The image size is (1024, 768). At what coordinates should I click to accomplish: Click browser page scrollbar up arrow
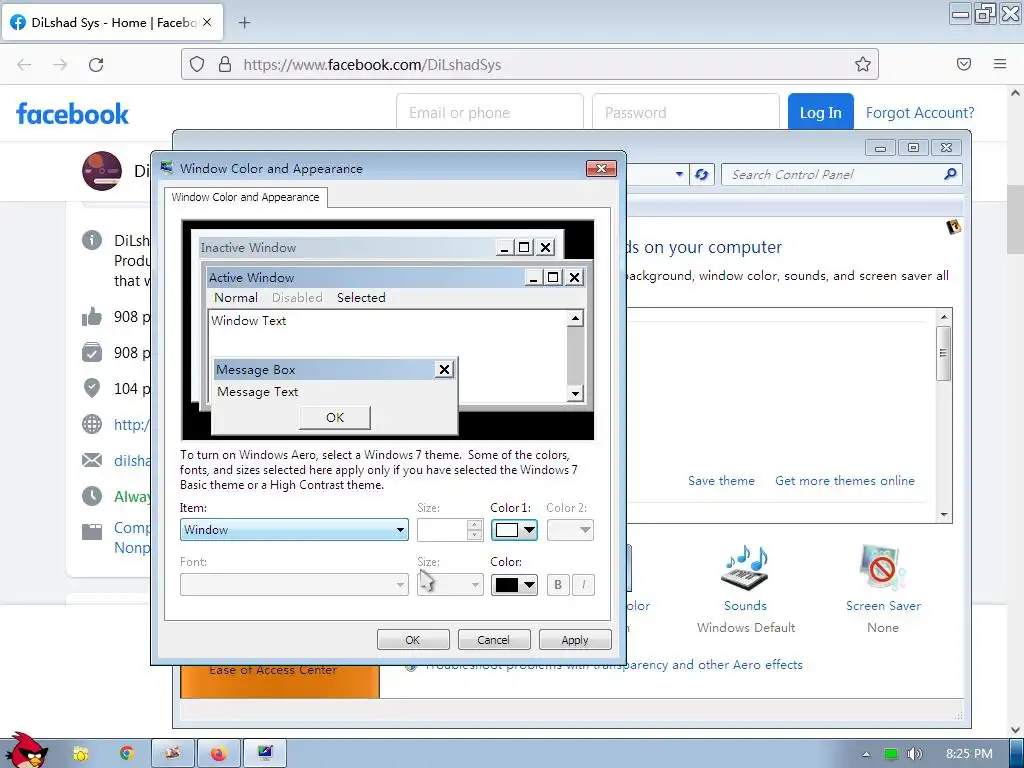pos(1016,93)
